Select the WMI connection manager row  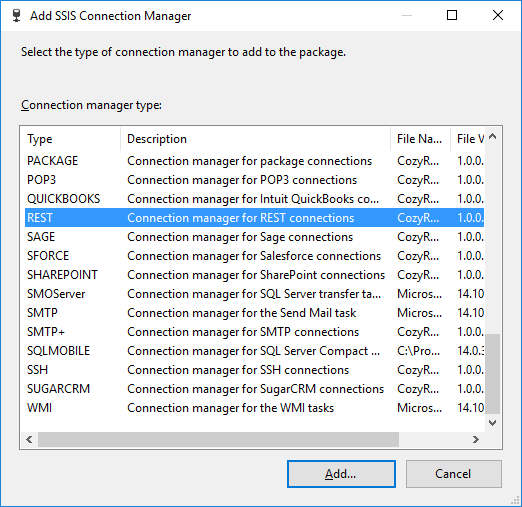[x=254, y=408]
